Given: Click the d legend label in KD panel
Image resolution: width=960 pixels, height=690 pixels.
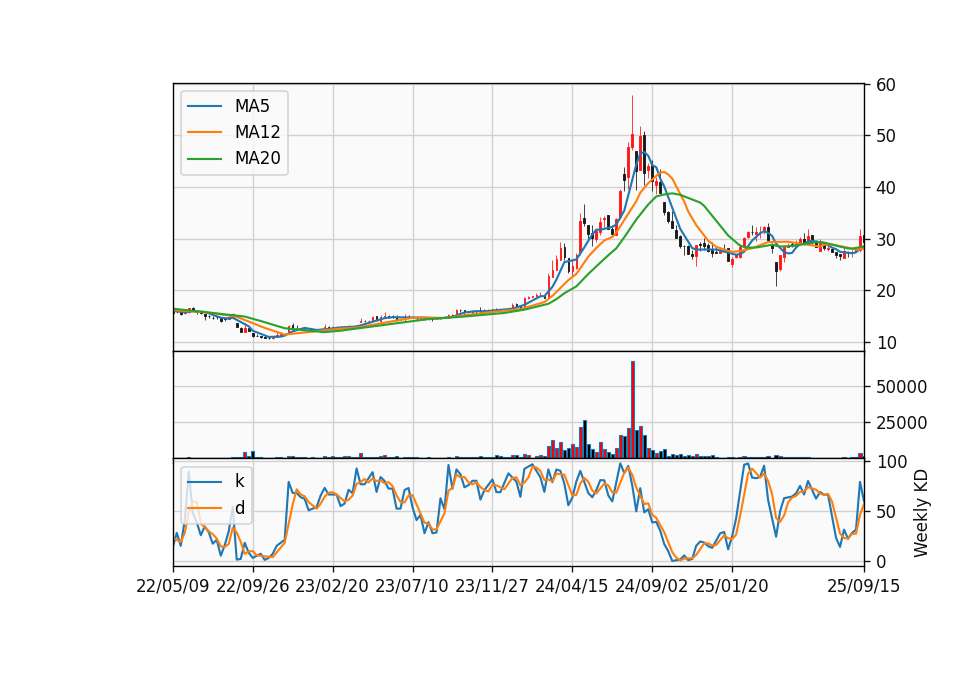Looking at the screenshot, I should click(x=240, y=508).
